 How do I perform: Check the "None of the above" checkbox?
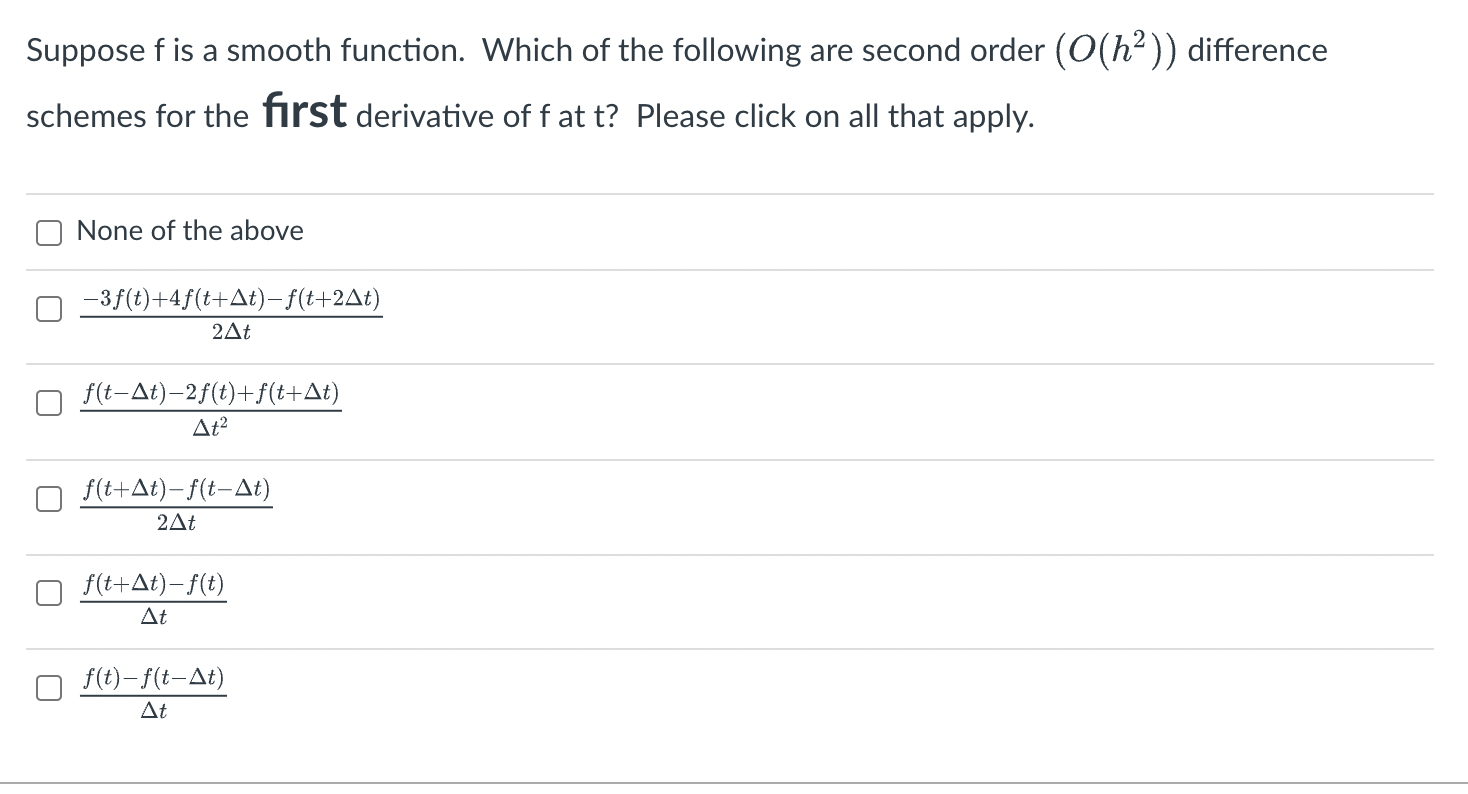pyautogui.click(x=47, y=231)
